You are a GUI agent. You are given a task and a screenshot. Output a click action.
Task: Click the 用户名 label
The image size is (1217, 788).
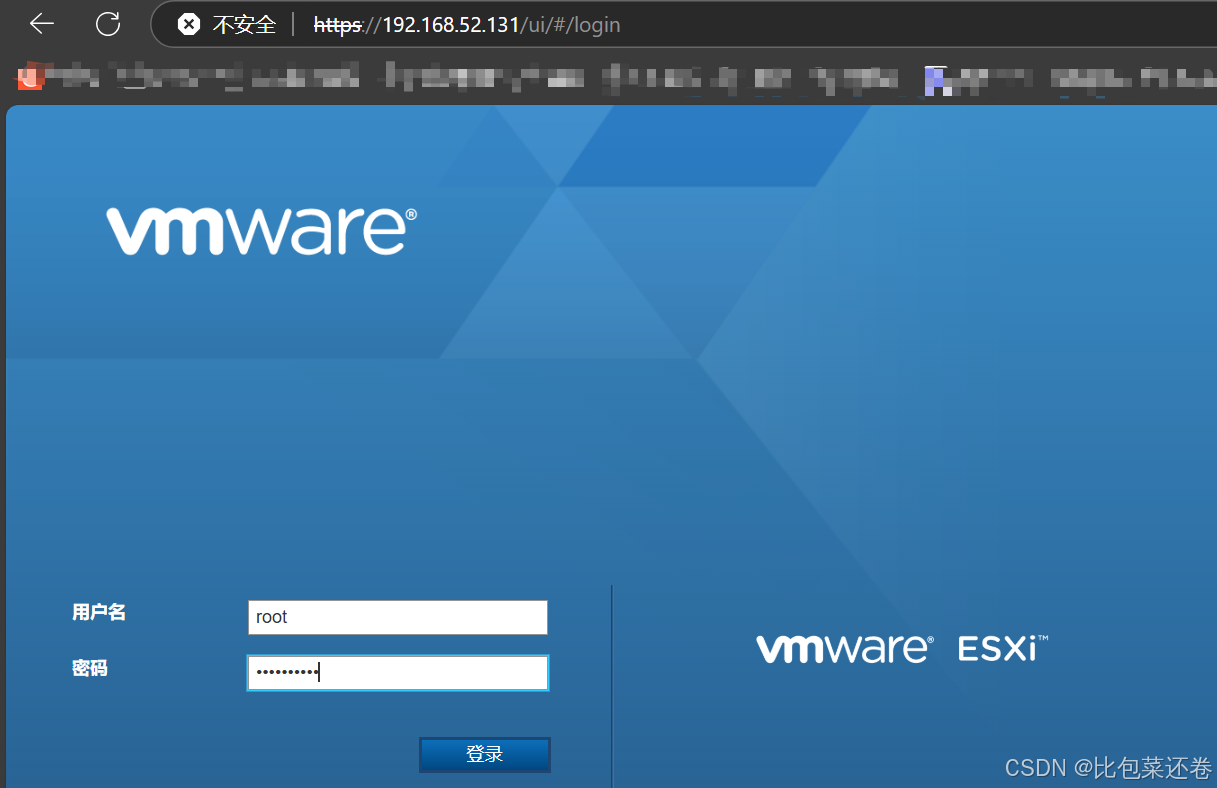(x=99, y=612)
